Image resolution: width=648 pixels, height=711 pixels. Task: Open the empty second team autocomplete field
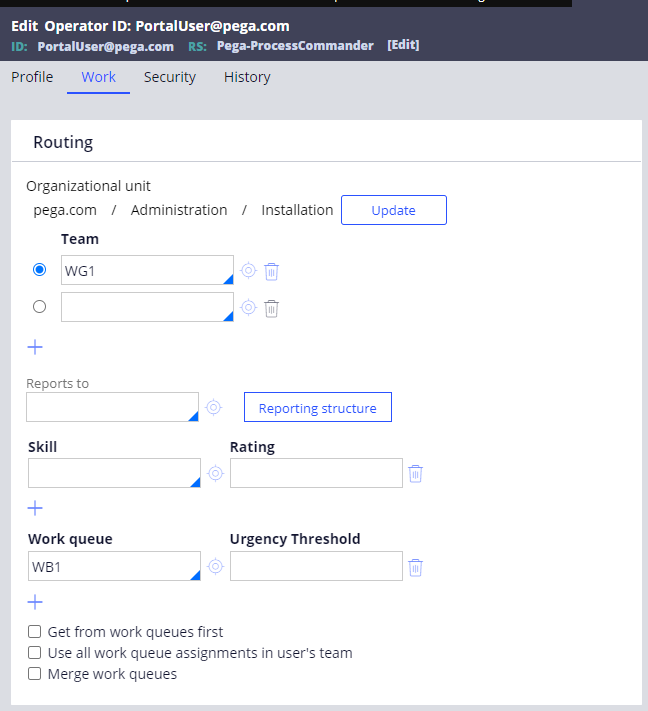pos(147,307)
